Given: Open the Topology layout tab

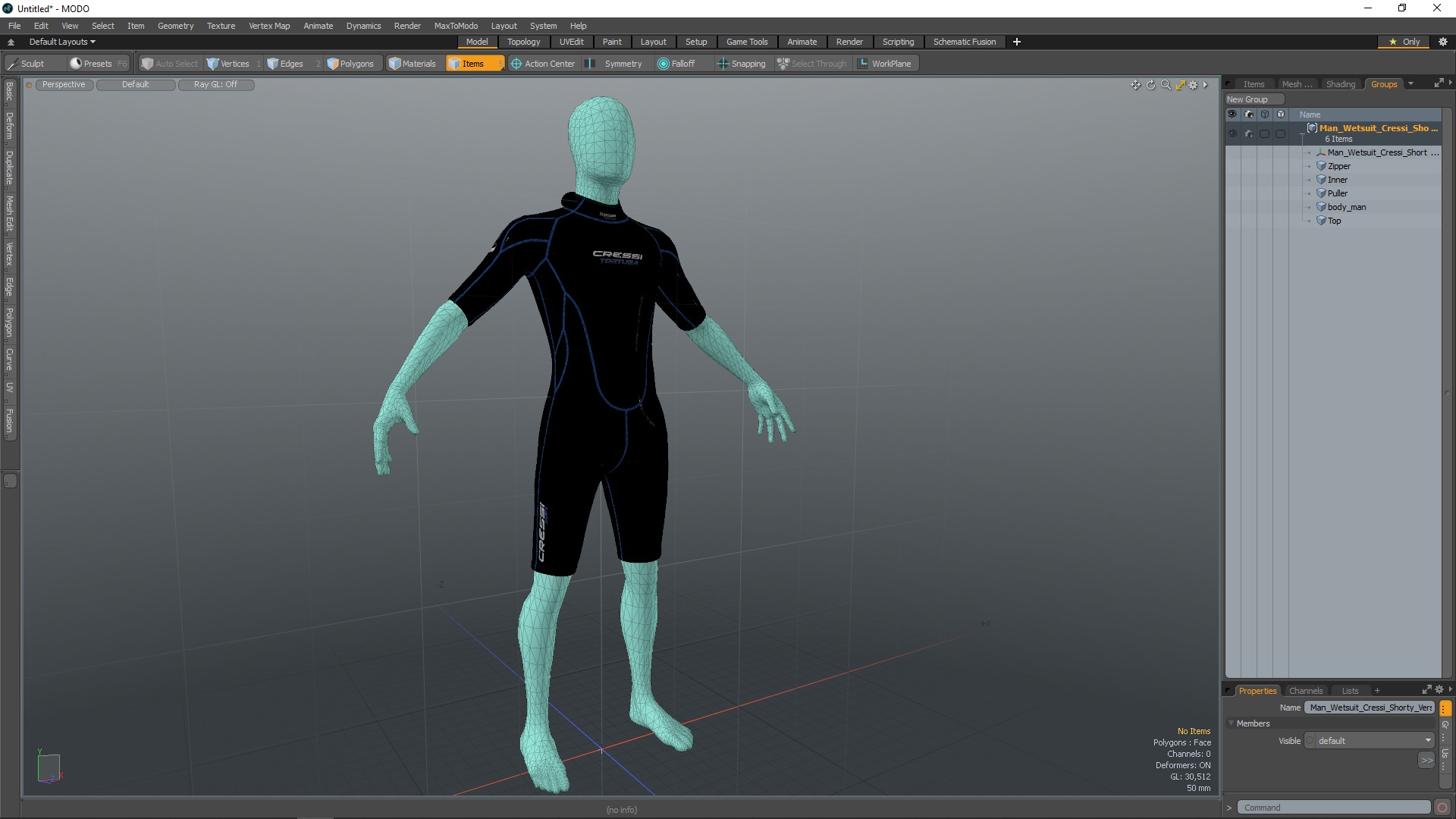Looking at the screenshot, I should (x=523, y=42).
